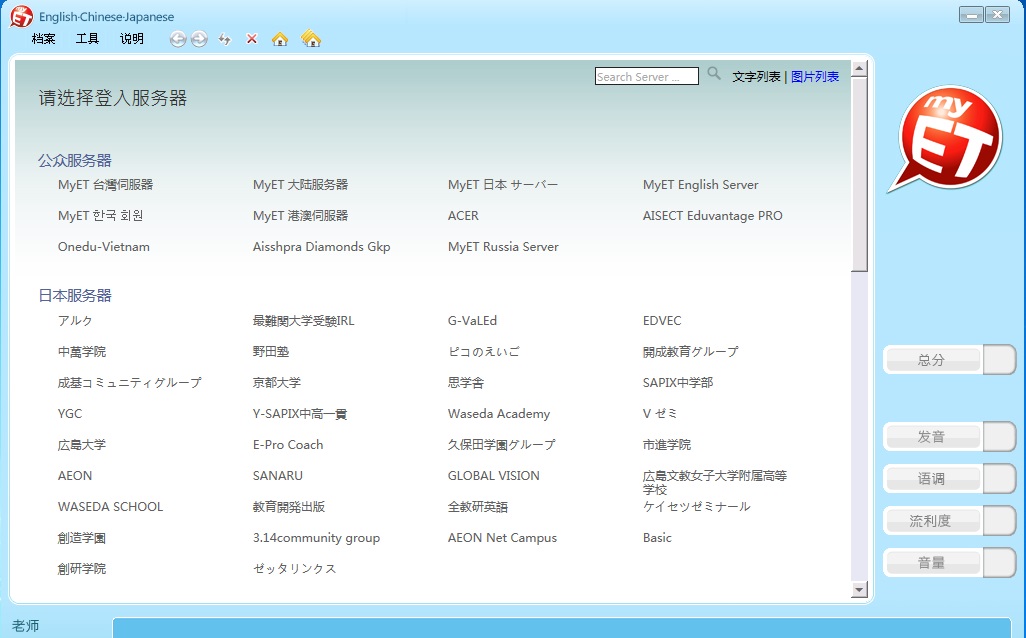Screen dimensions: 1026x638
Task: Open the 工具 menu
Action: point(87,39)
